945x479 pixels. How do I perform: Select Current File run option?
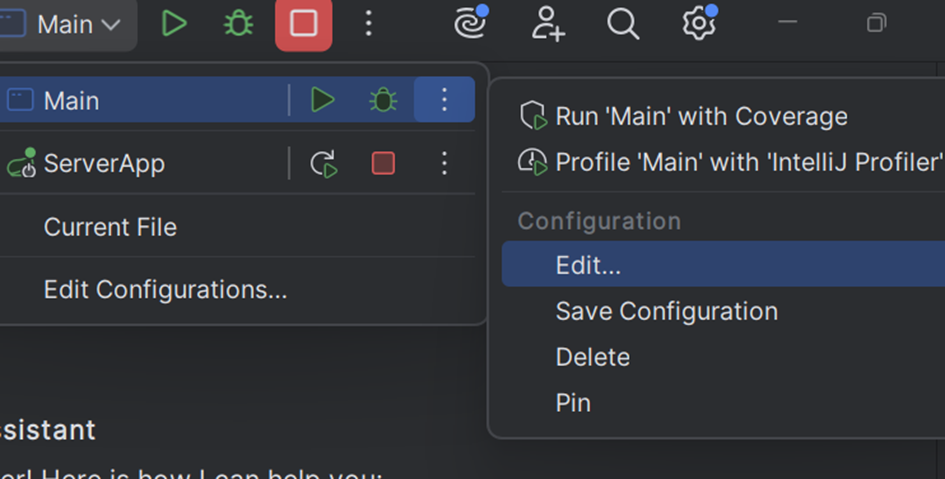pyautogui.click(x=110, y=227)
